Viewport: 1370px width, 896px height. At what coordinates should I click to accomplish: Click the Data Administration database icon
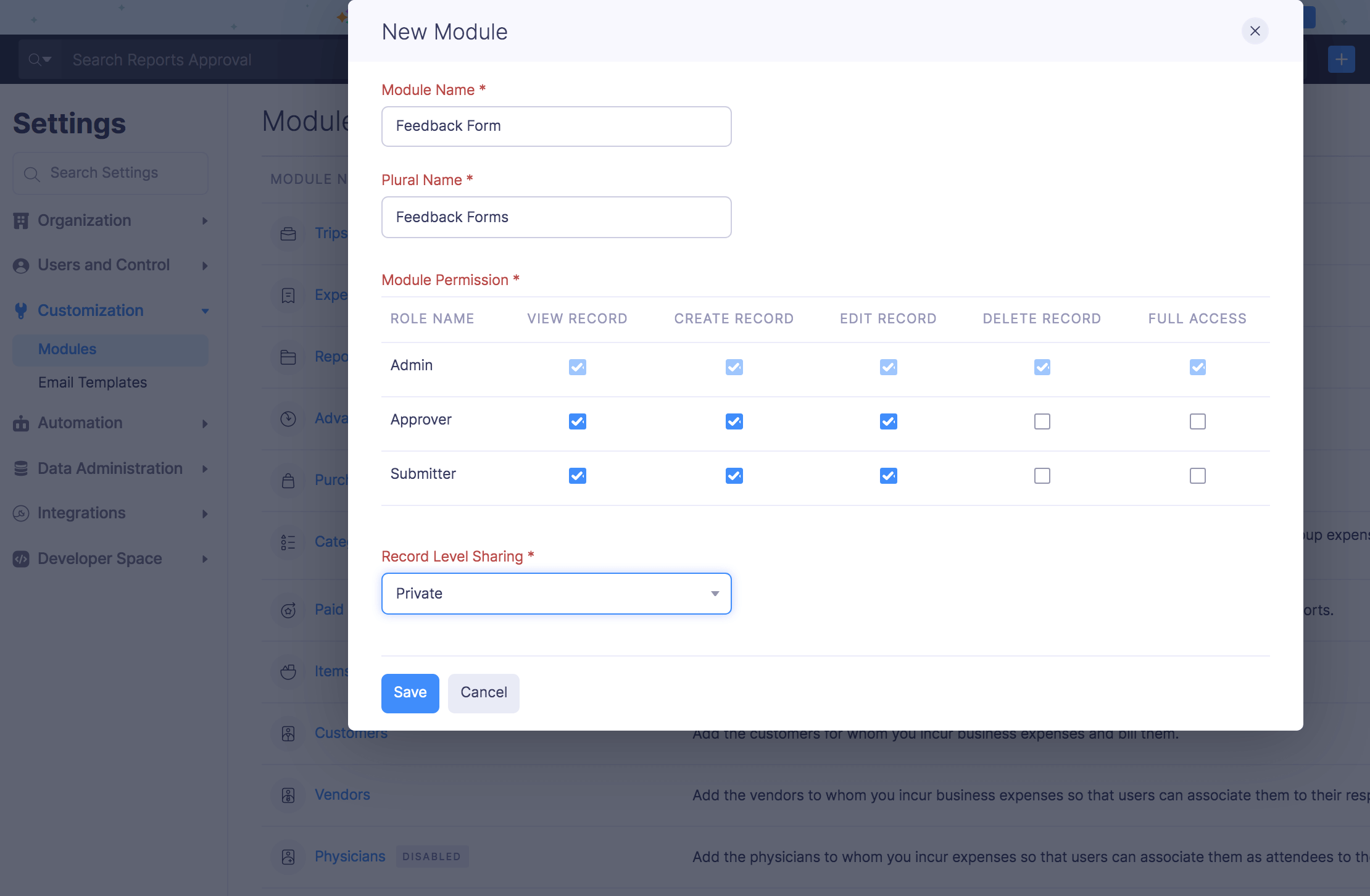(21, 469)
